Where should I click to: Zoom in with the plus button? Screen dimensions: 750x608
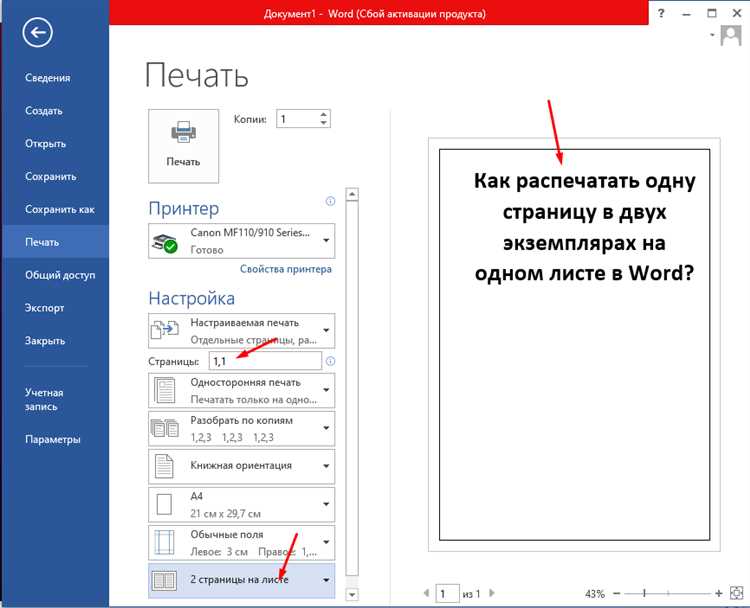718,594
